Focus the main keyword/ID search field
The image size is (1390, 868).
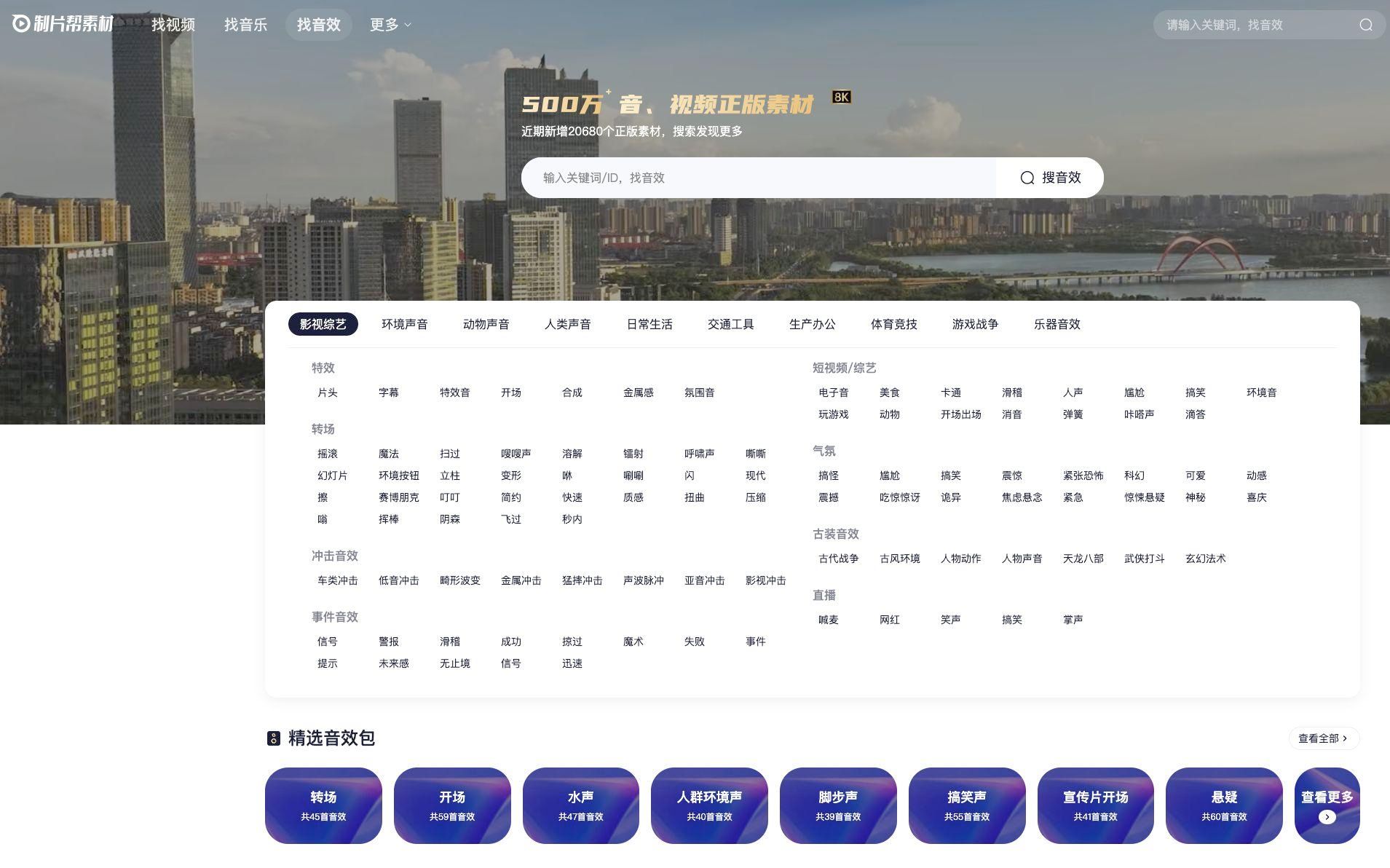759,178
